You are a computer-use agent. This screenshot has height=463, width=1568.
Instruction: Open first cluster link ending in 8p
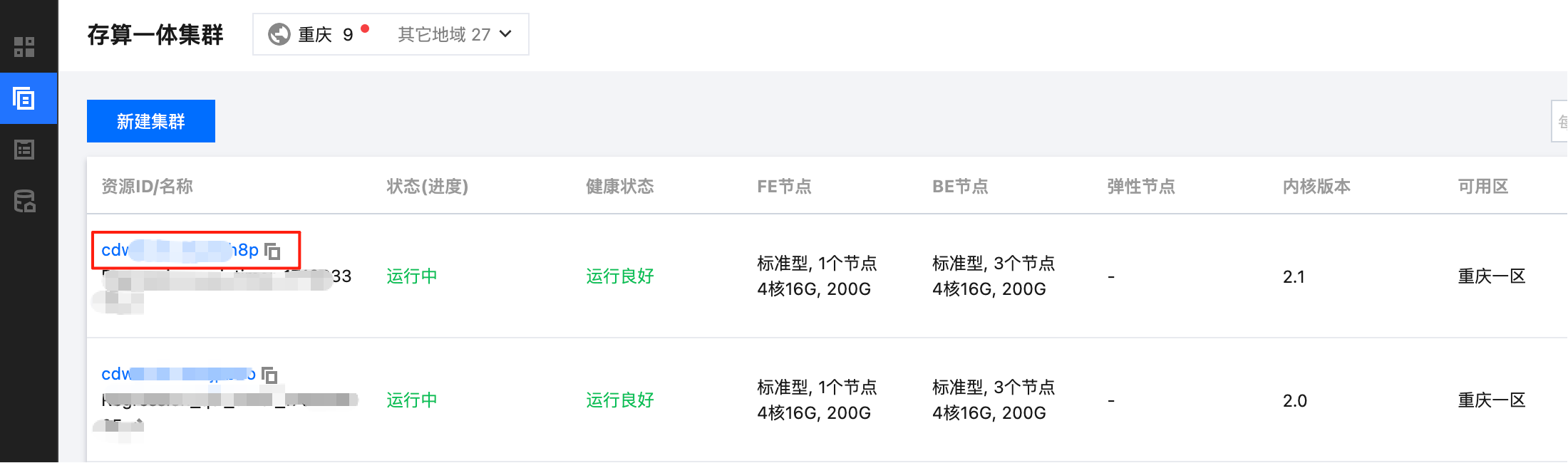pyautogui.click(x=180, y=250)
